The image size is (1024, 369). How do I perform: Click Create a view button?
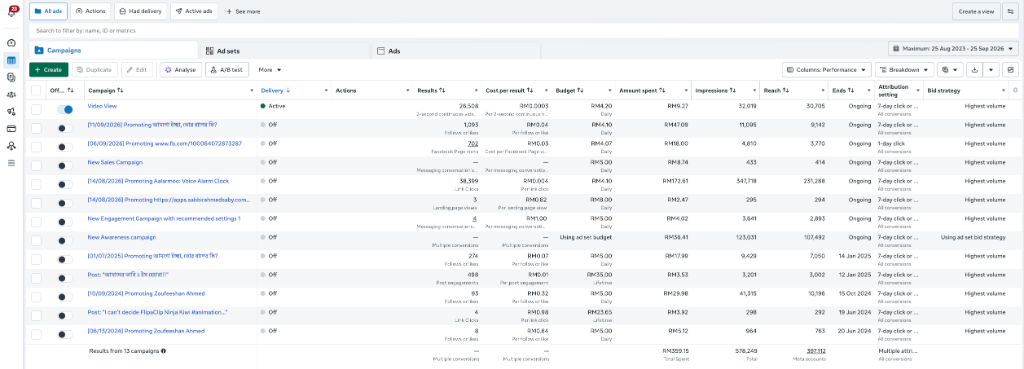(976, 12)
